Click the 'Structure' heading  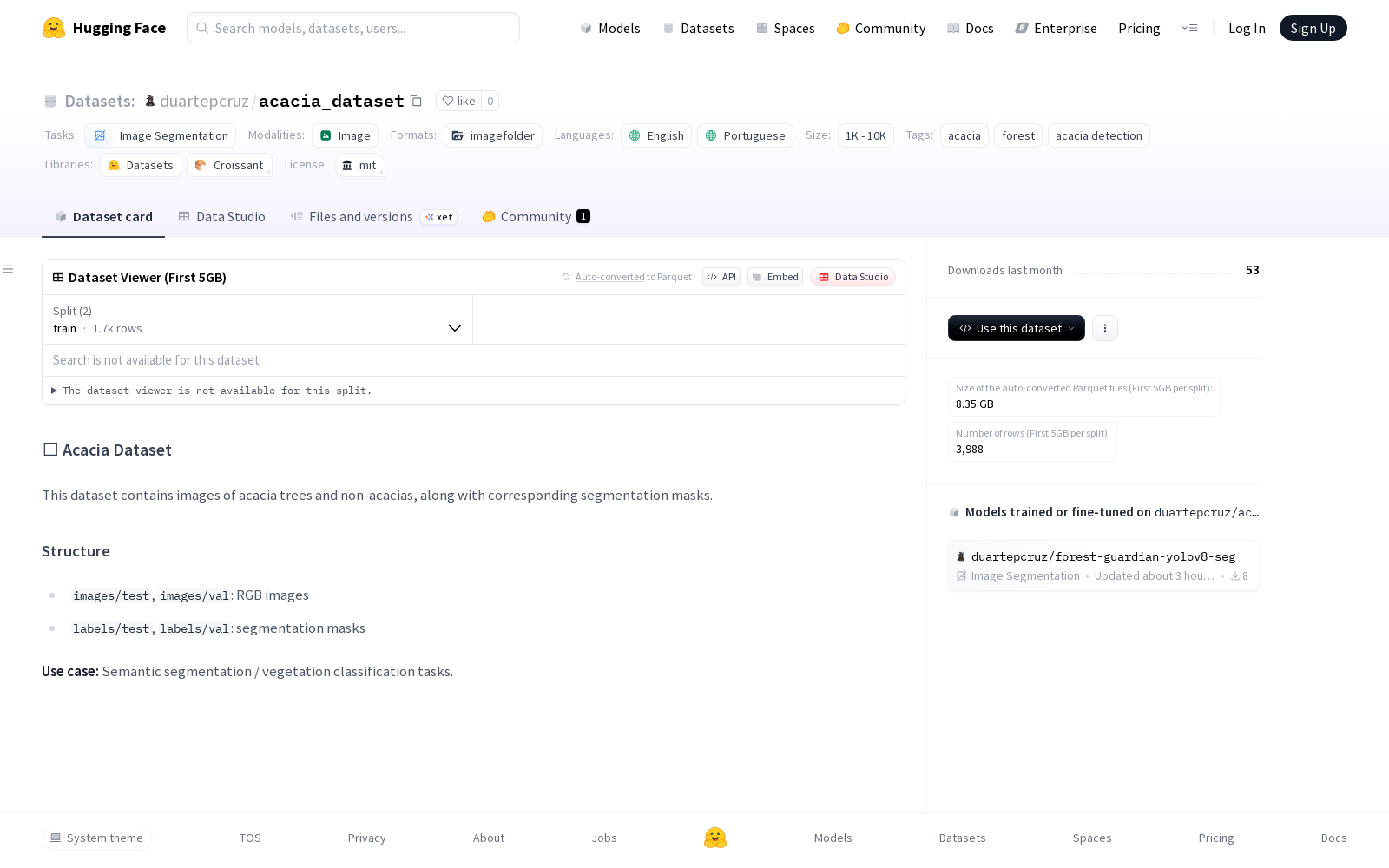(x=76, y=551)
